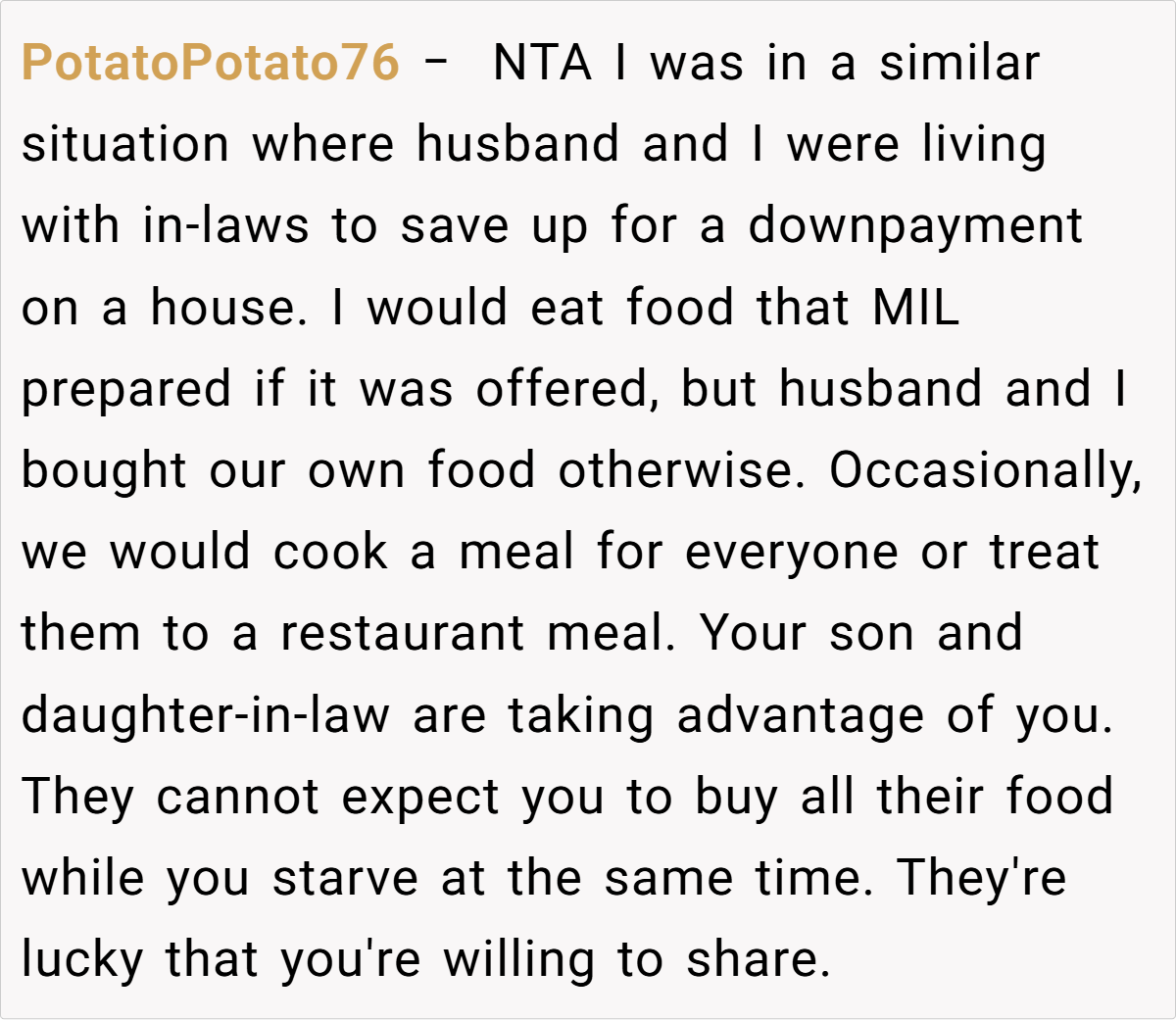Select the word "situation"
This screenshot has height=1020, width=1176.
125,145
